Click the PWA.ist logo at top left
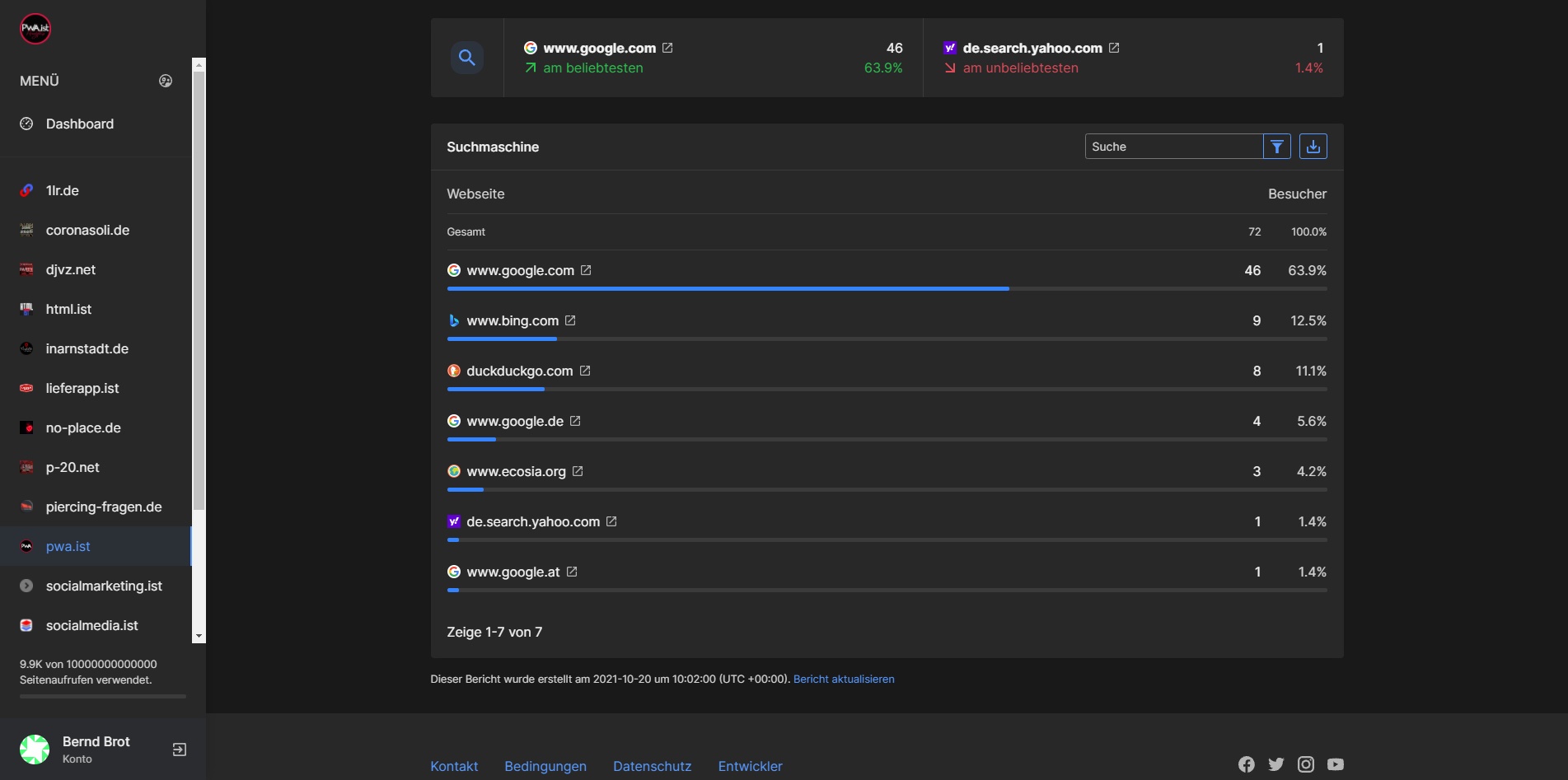The image size is (1568, 780). click(x=35, y=29)
